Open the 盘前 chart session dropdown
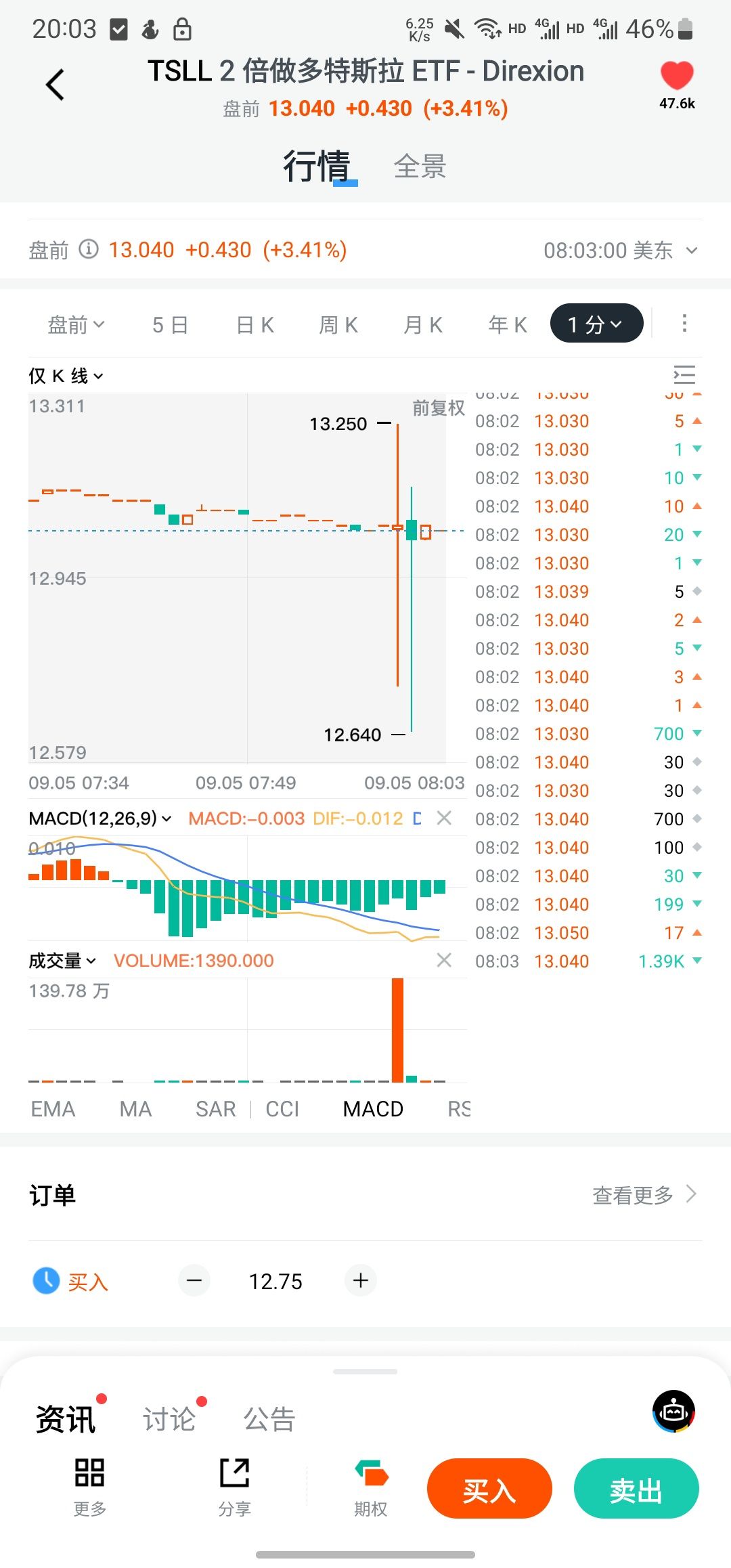This screenshot has width=731, height=1568. pyautogui.click(x=76, y=324)
